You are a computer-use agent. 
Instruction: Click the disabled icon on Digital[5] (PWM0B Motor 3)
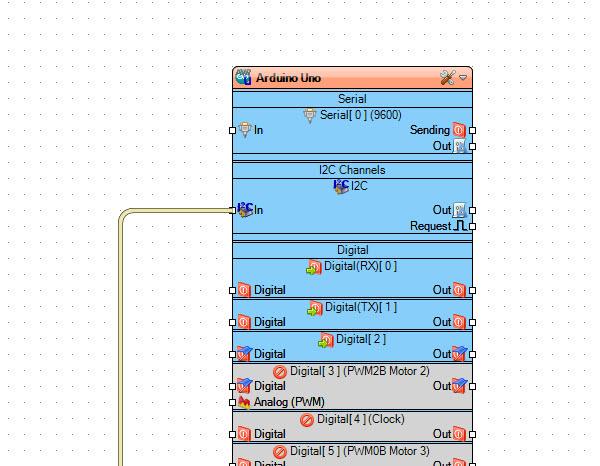pyautogui.click(x=280, y=452)
